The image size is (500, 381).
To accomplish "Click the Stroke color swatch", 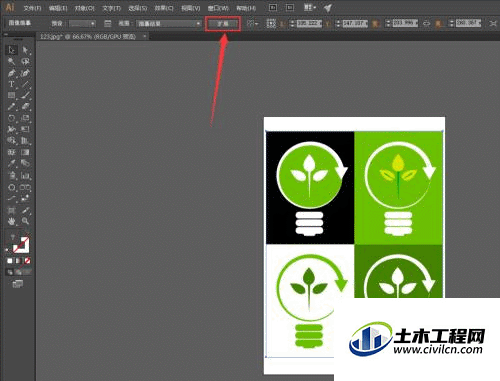I will click(21, 245).
